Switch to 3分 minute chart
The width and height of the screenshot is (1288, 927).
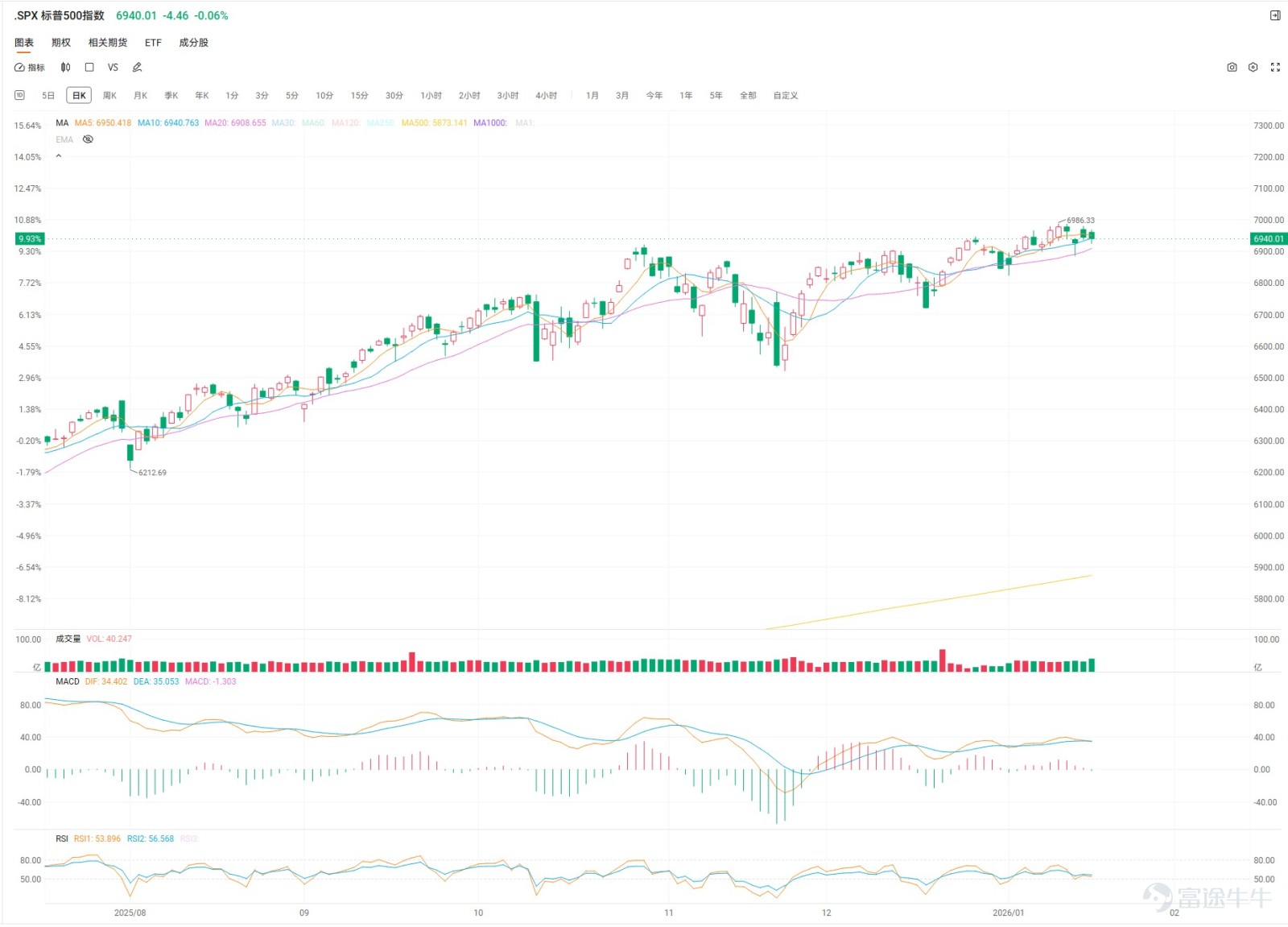(x=262, y=96)
